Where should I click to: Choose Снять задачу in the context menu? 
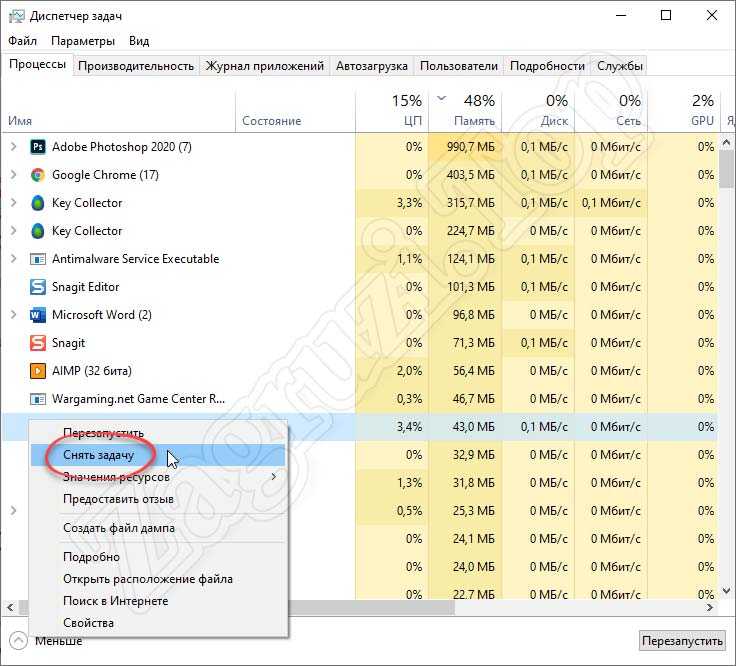click(x=158, y=455)
